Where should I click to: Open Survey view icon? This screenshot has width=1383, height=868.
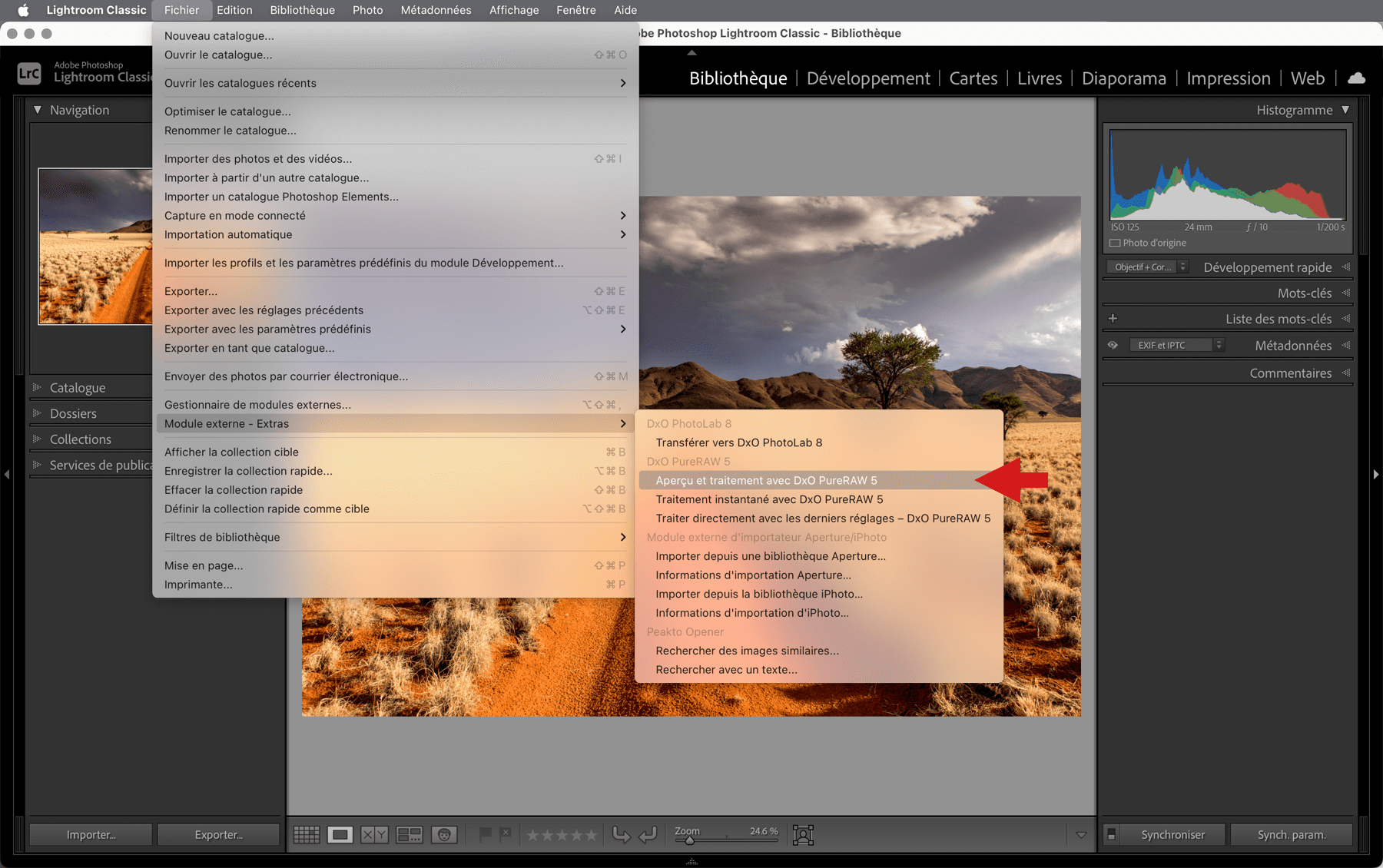410,834
